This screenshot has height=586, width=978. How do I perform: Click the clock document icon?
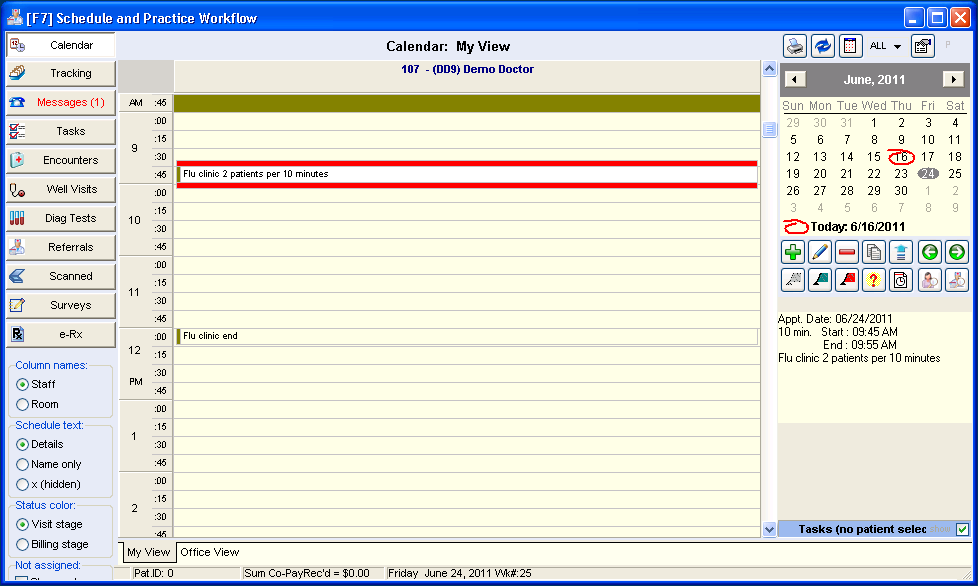[901, 280]
